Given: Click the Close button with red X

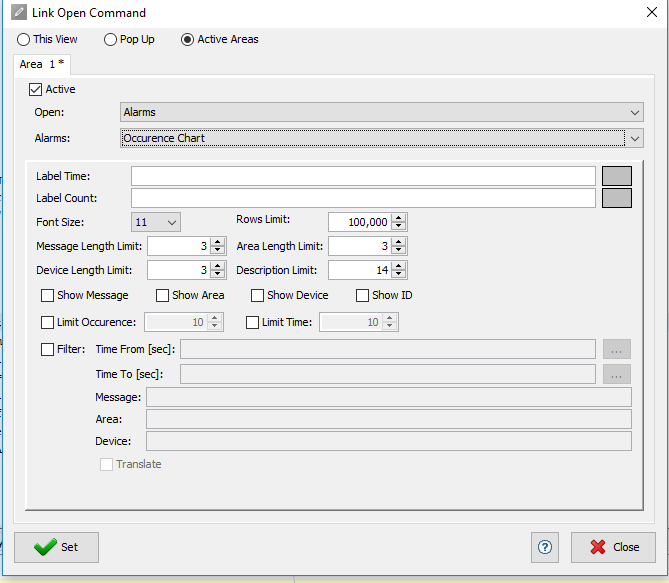Looking at the screenshot, I should click(x=613, y=547).
